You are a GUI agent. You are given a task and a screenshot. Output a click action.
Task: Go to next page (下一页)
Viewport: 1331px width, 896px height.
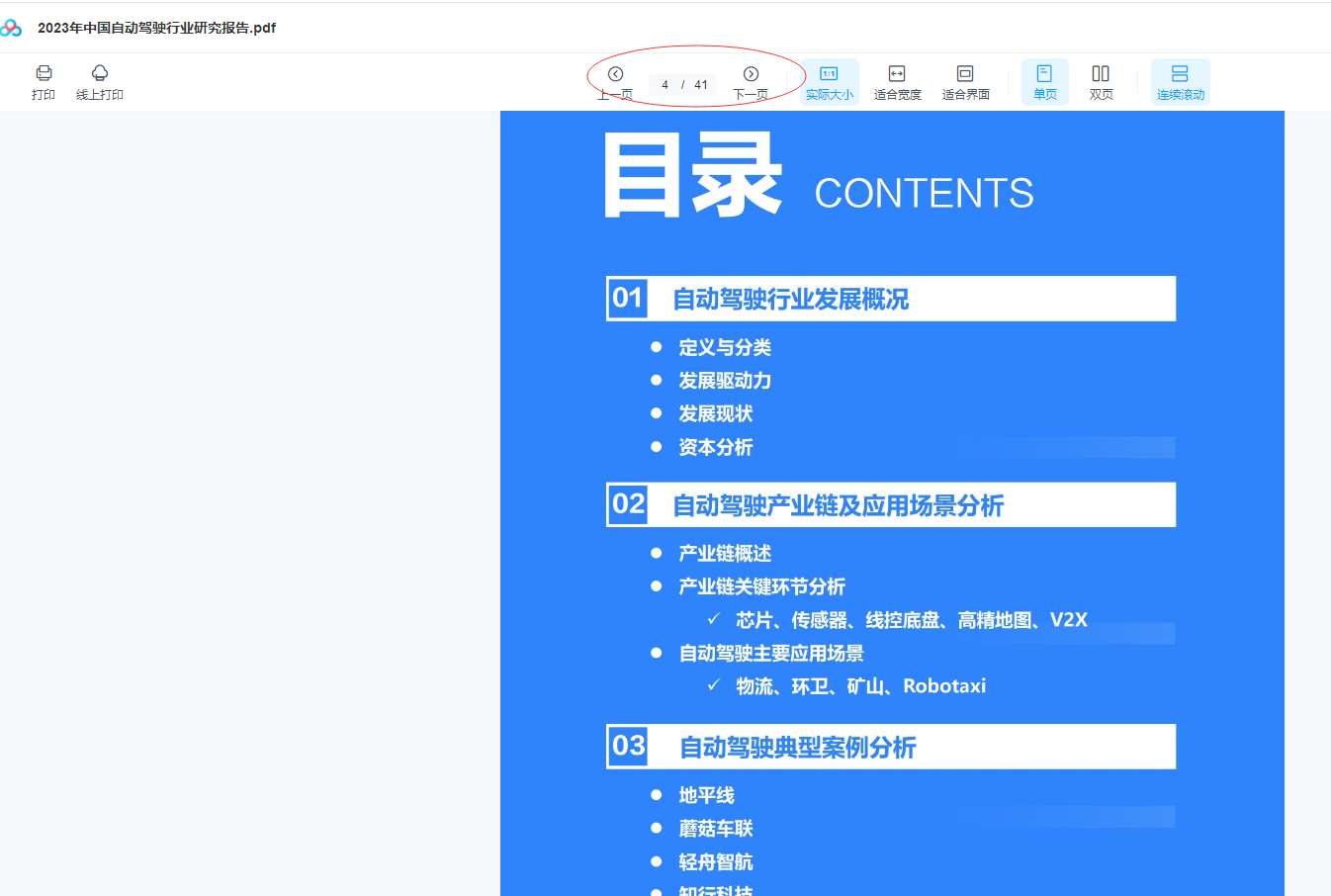(751, 75)
